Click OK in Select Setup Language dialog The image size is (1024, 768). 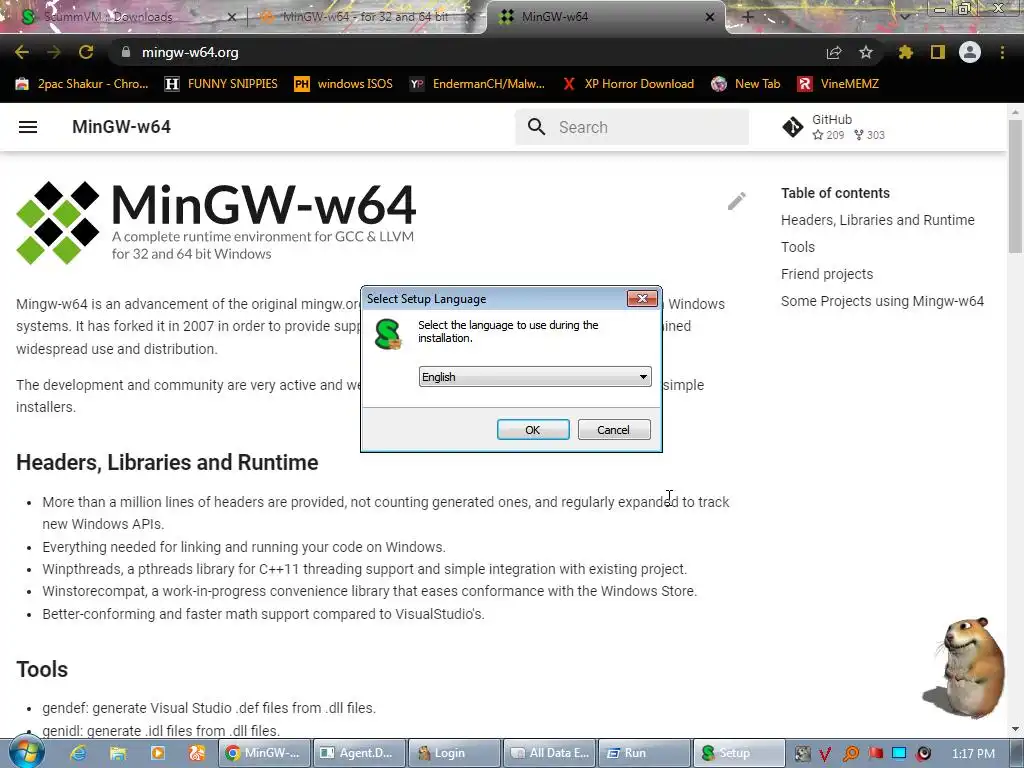533,430
